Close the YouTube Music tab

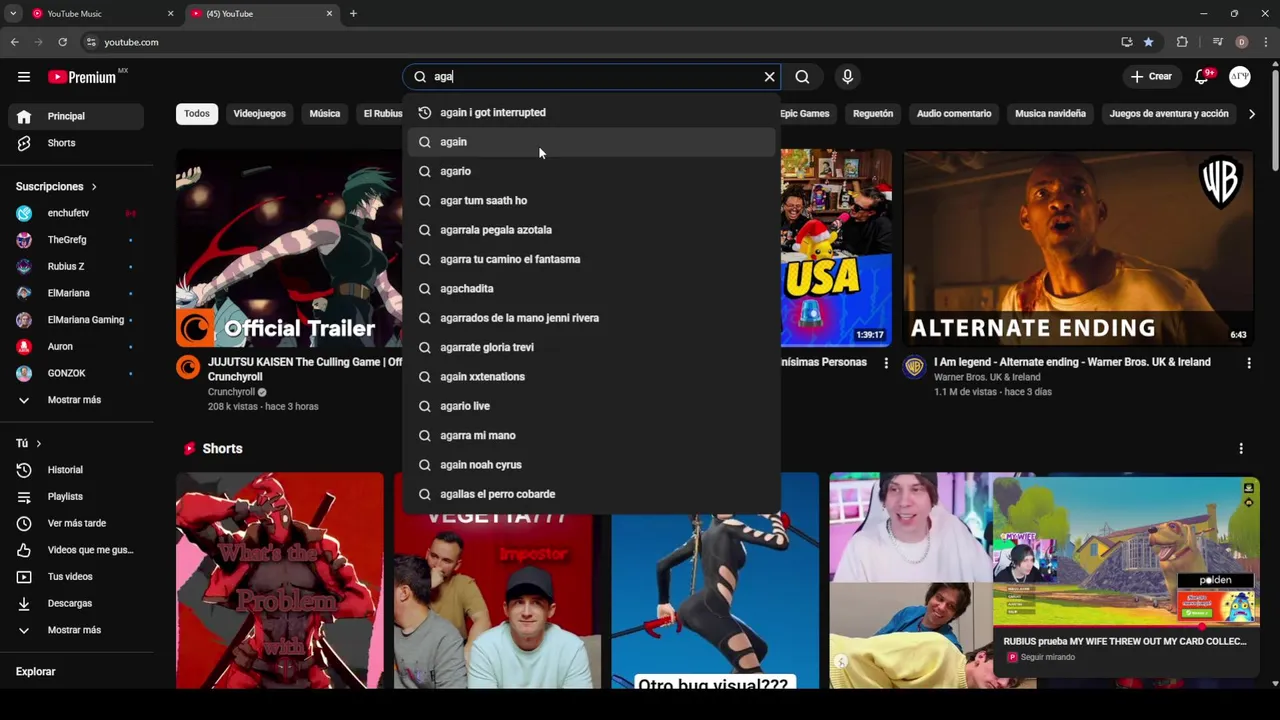tap(170, 14)
